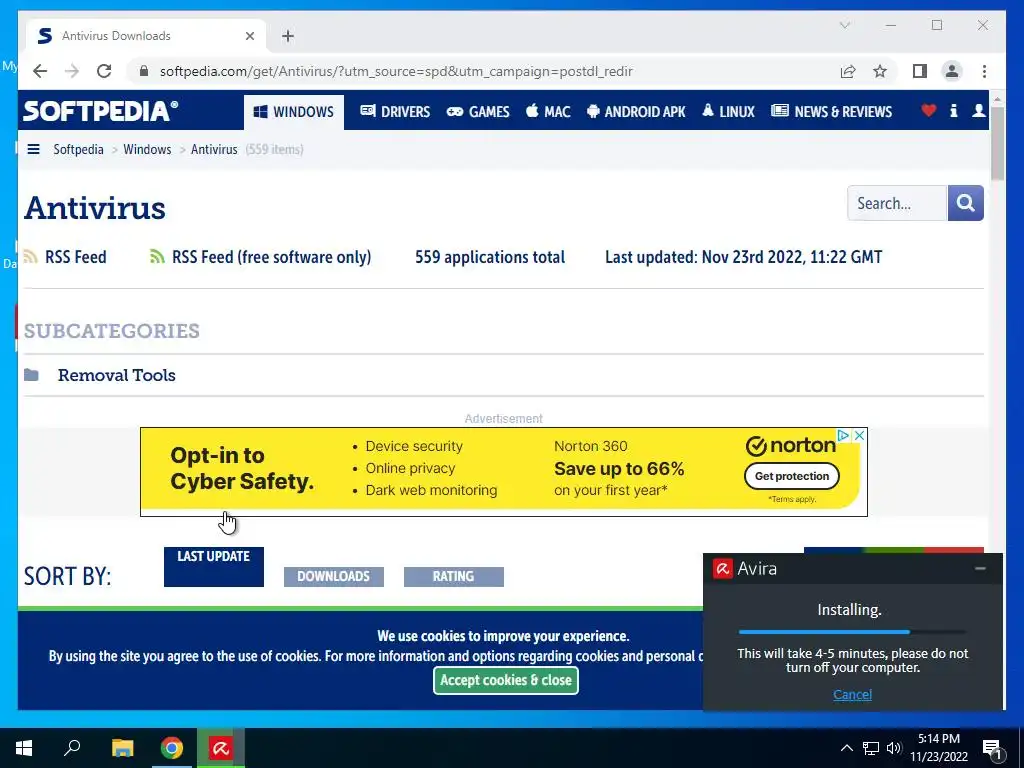Click the Antivirus breadcrumb link

click(x=214, y=149)
